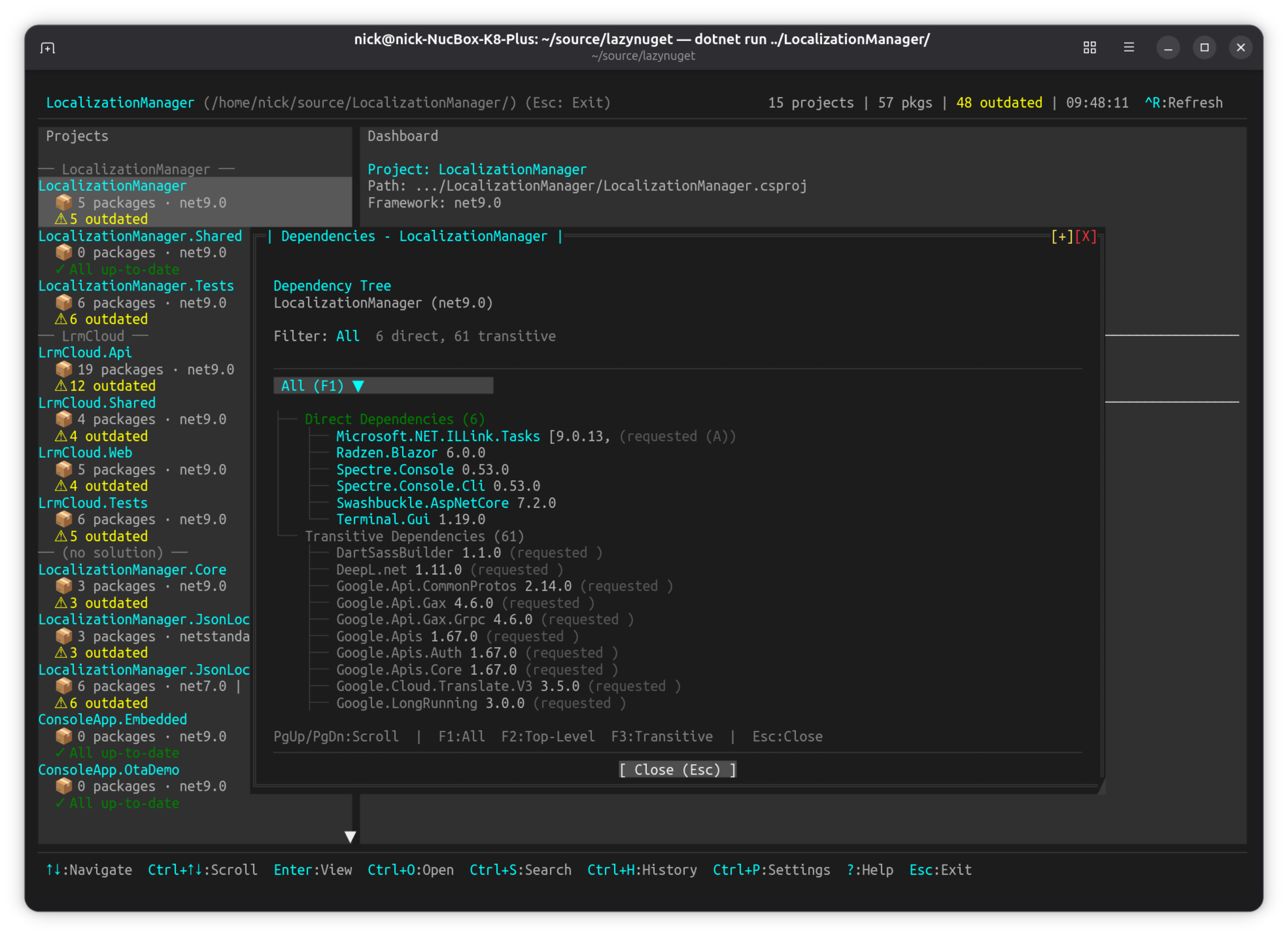The width and height of the screenshot is (1288, 936).
Task: Open the terminal hamburger menu
Action: click(1129, 48)
